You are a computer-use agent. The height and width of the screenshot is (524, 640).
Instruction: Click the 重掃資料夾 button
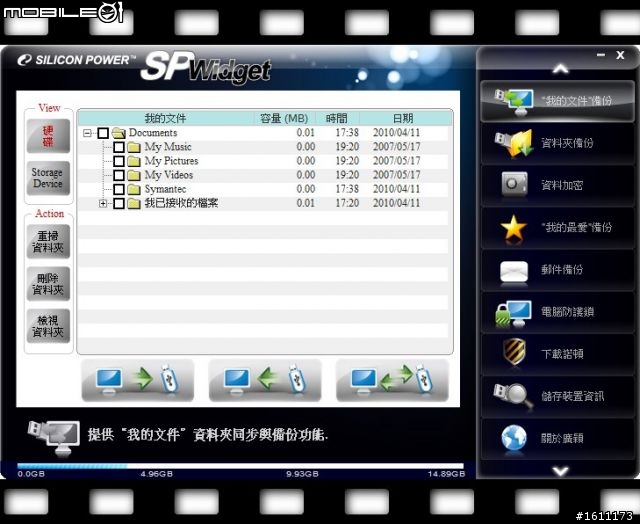coord(48,242)
